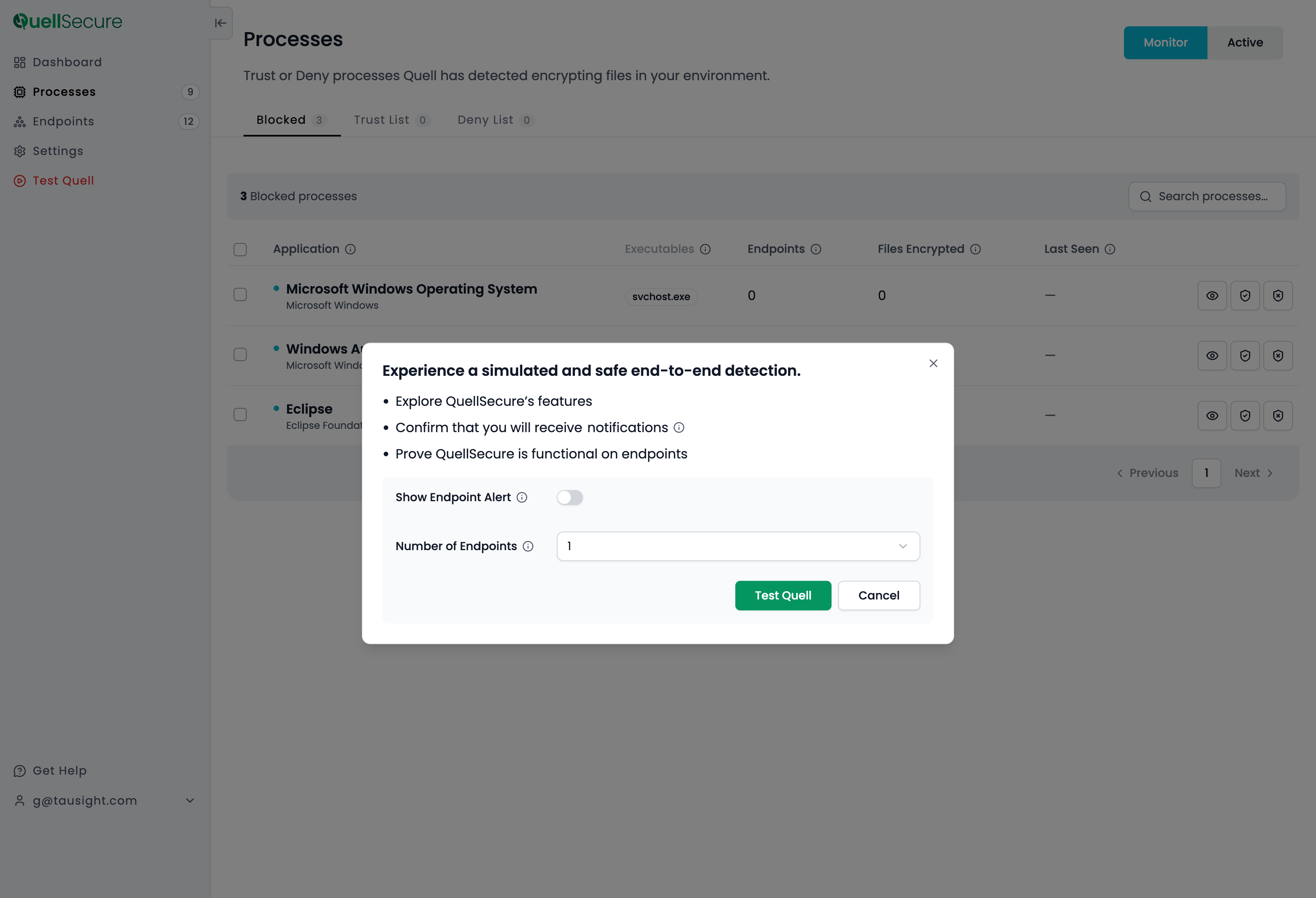Image resolution: width=1316 pixels, height=898 pixels.
Task: Open the Number of Endpoints dropdown
Action: tap(739, 546)
